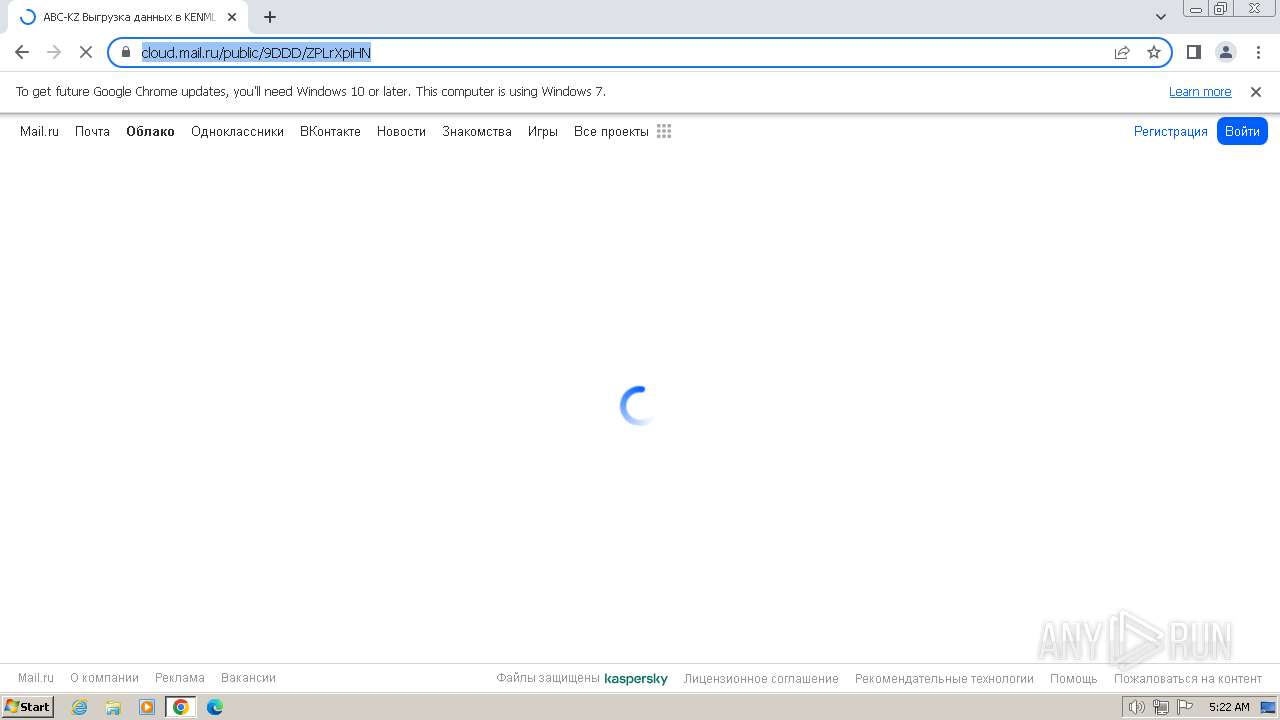The height and width of the screenshot is (720, 1280).
Task: Launch Internet Explorer from taskbar
Action: pos(80,707)
